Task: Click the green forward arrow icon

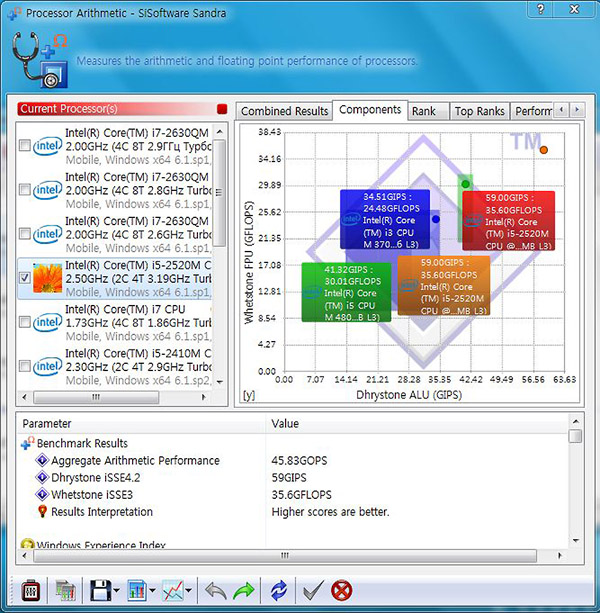Action: pos(244,590)
